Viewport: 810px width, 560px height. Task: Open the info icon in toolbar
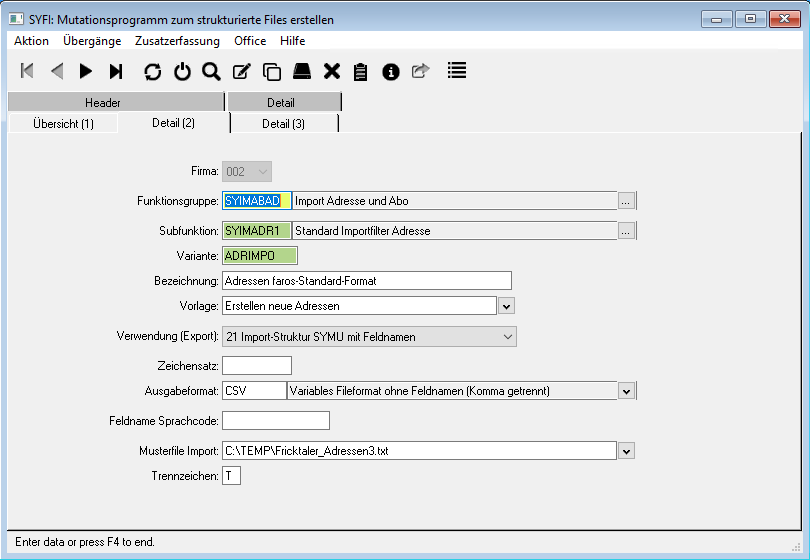pos(391,71)
